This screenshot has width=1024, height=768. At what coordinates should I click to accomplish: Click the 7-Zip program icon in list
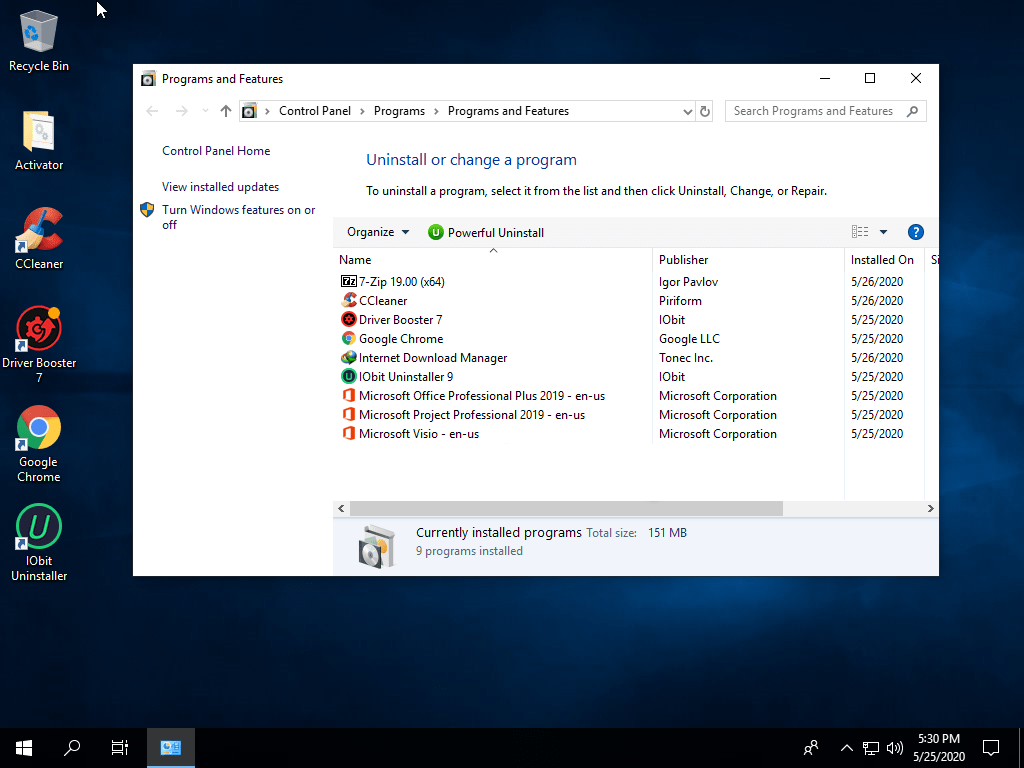349,281
